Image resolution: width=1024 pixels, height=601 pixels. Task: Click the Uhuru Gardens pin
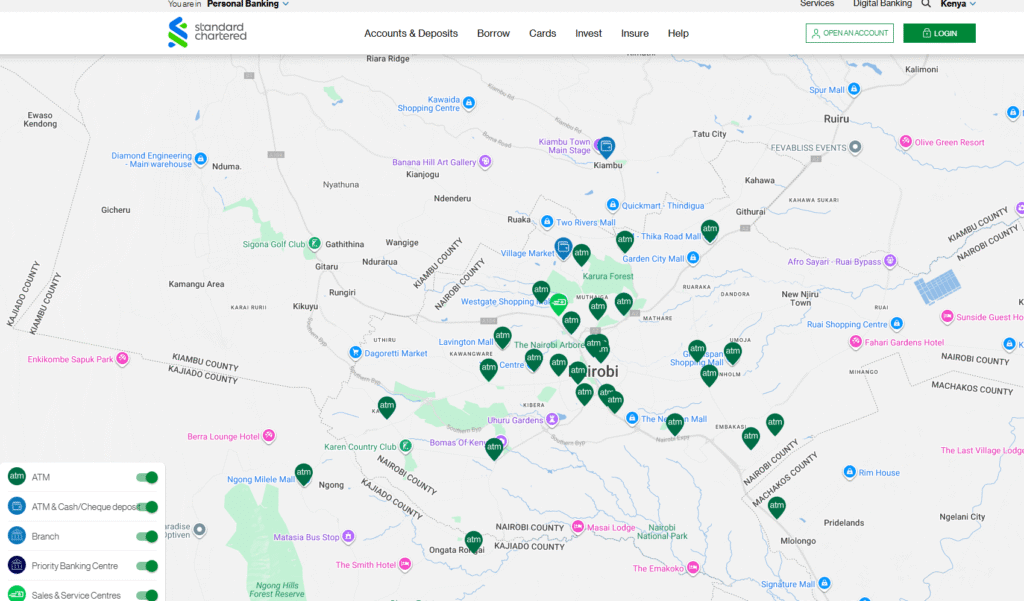pyautogui.click(x=552, y=419)
